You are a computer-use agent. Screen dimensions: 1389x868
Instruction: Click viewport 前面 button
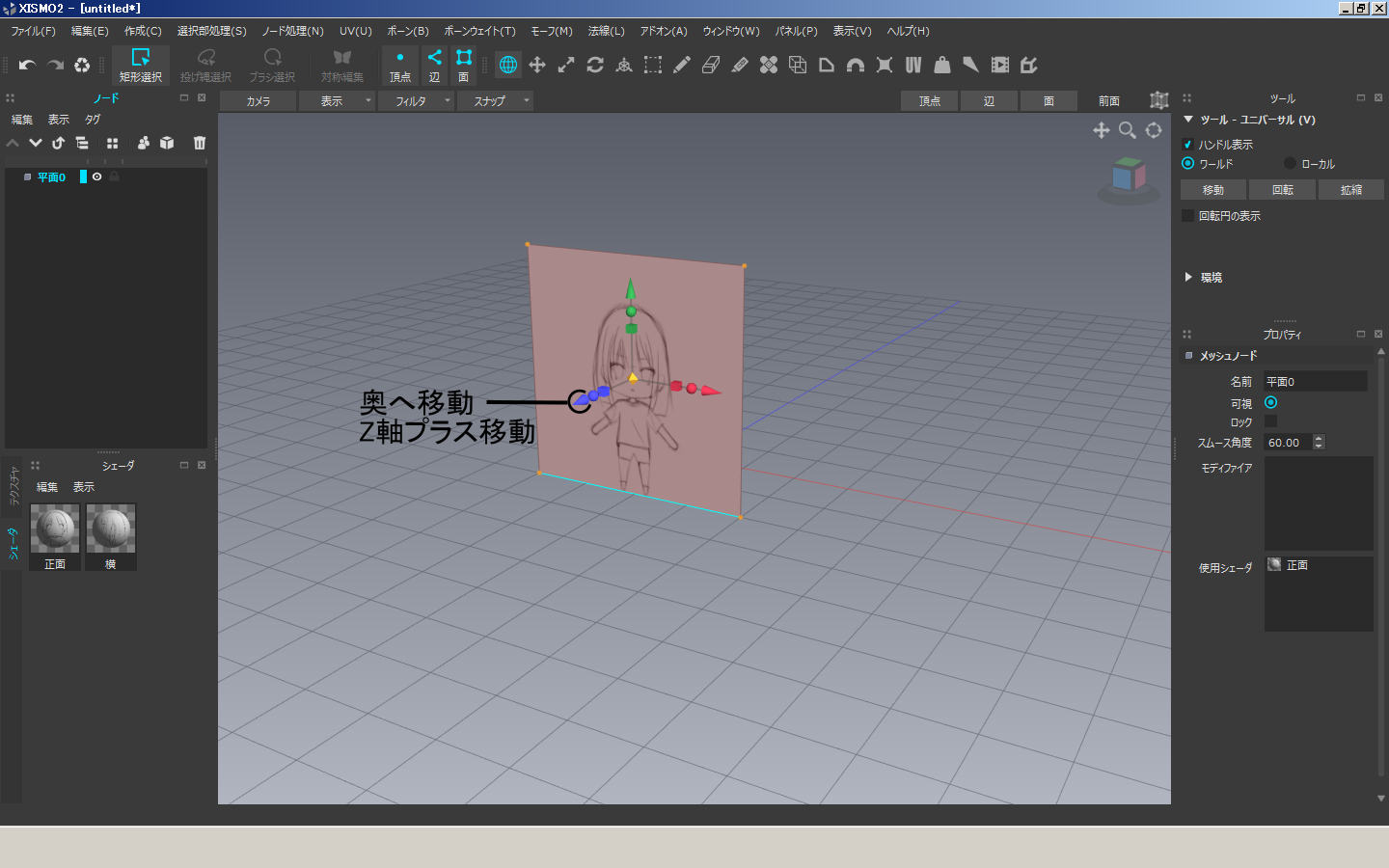click(x=1109, y=100)
